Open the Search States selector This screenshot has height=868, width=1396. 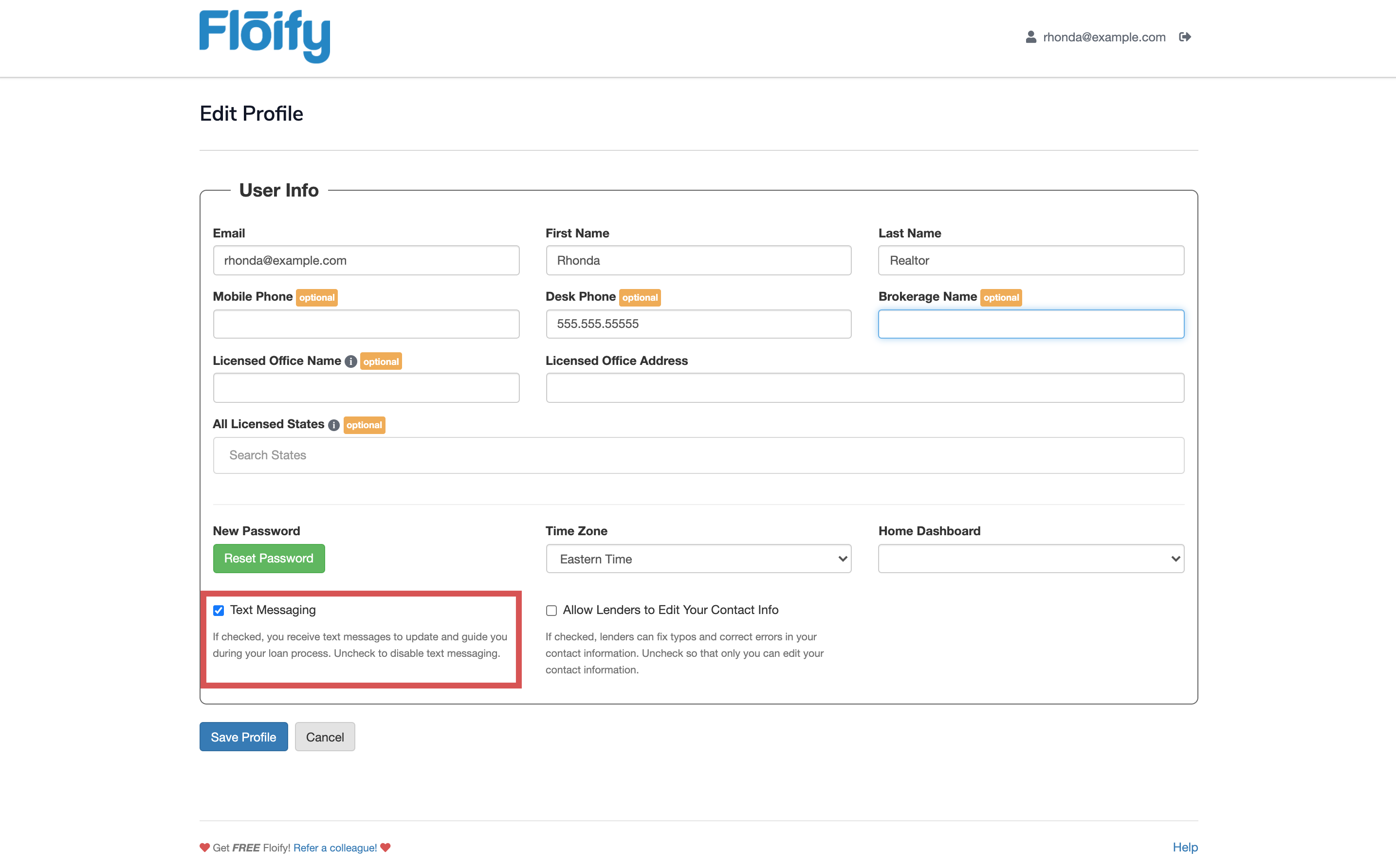698,455
